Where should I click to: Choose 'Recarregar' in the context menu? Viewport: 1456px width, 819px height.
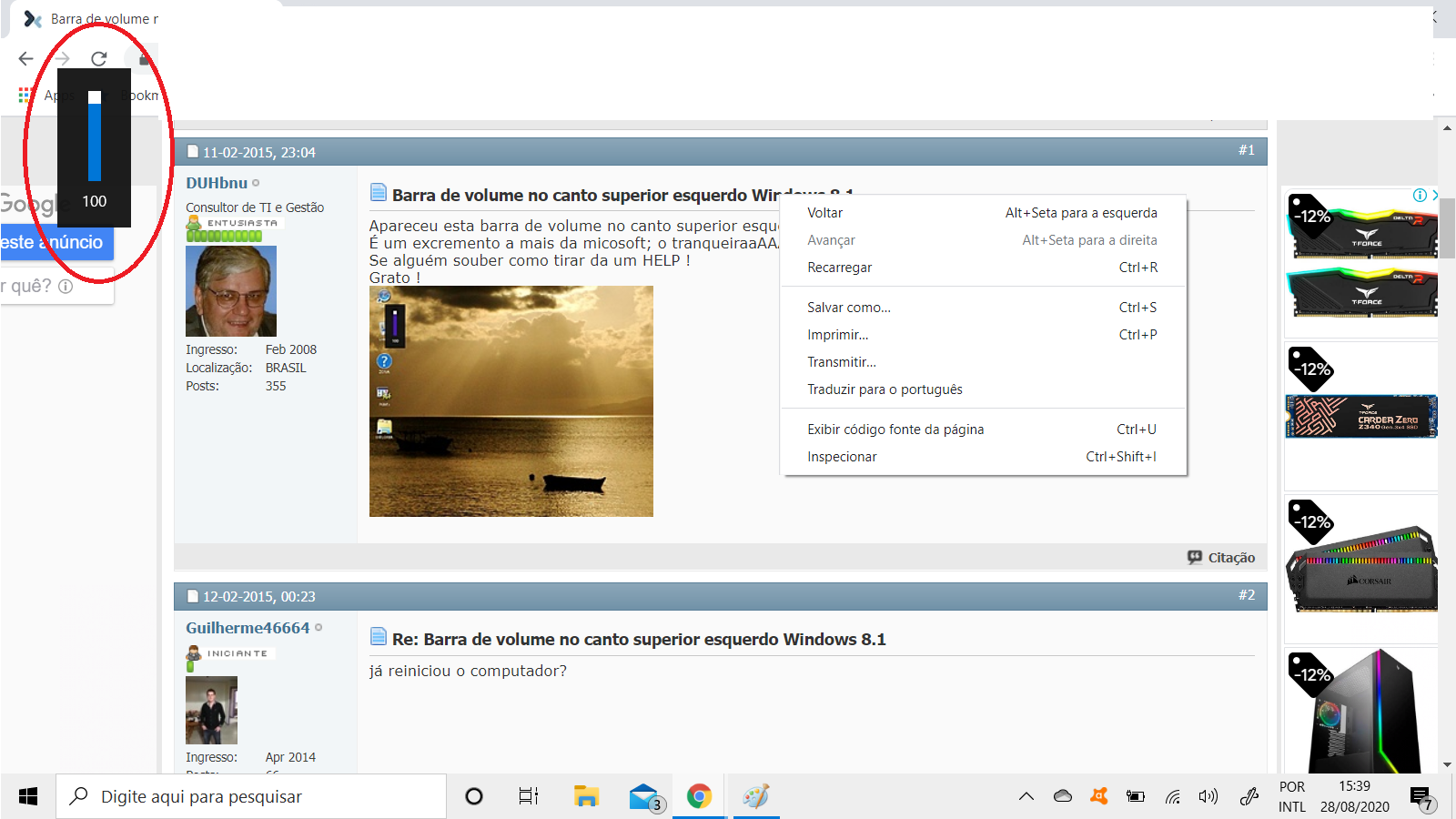click(983, 268)
